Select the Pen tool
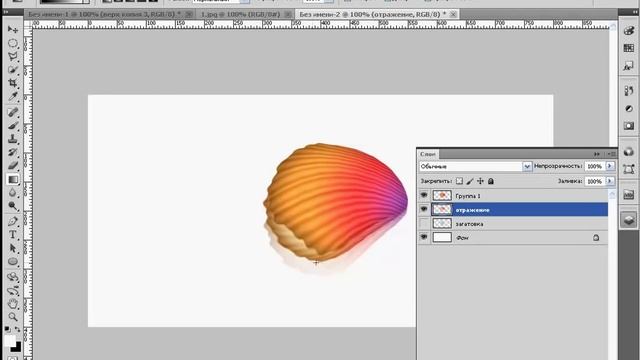Image resolution: width=640 pixels, height=360 pixels. point(13,221)
